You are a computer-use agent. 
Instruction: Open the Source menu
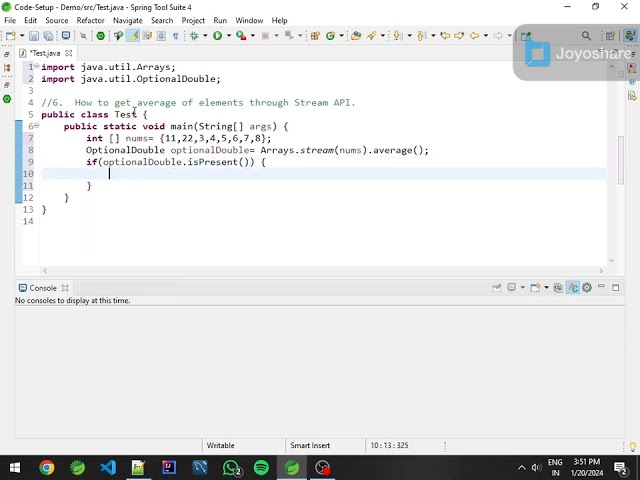pos(57,20)
